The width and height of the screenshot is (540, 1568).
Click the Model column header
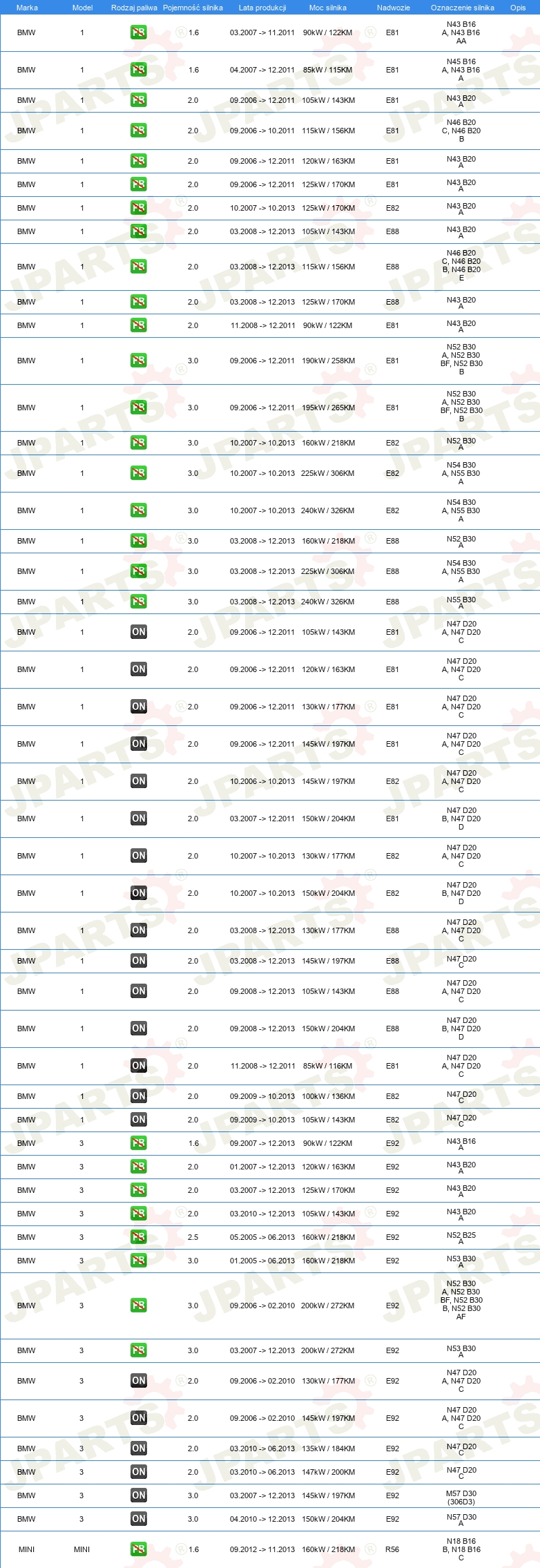[x=82, y=8]
